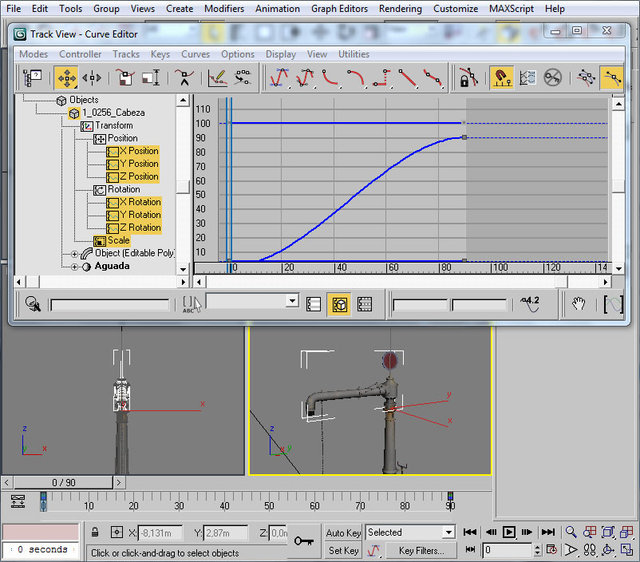The width and height of the screenshot is (640, 562).
Task: Set tangents to linear button
Action: (x=407, y=77)
